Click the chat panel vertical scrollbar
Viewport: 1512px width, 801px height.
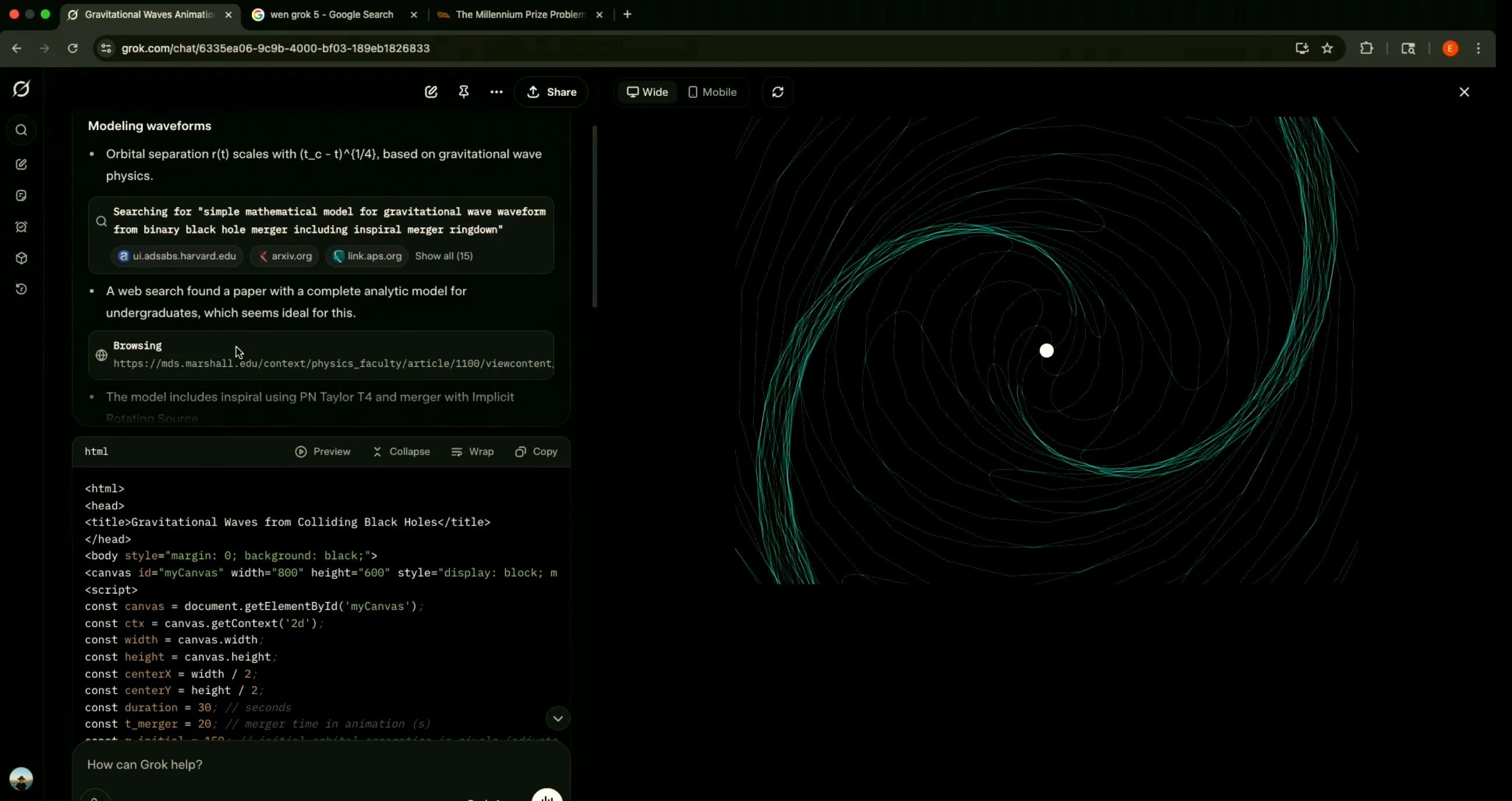point(594,216)
